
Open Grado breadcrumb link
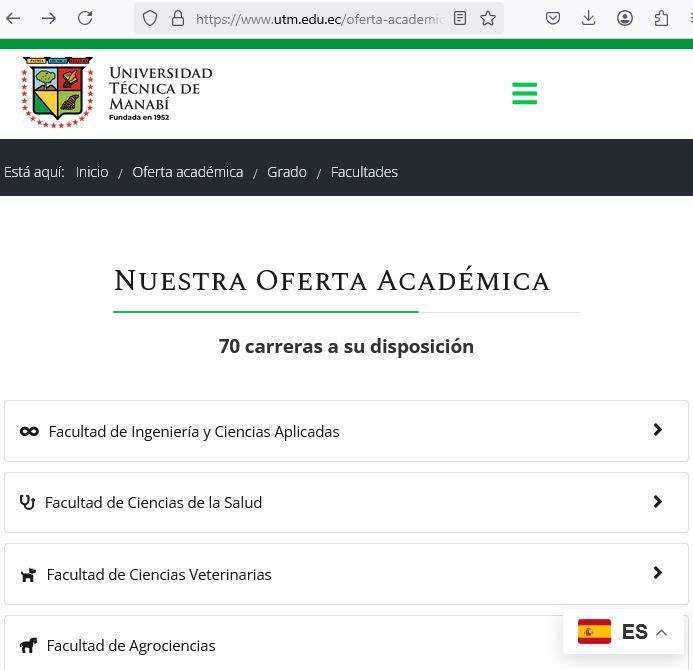[287, 172]
